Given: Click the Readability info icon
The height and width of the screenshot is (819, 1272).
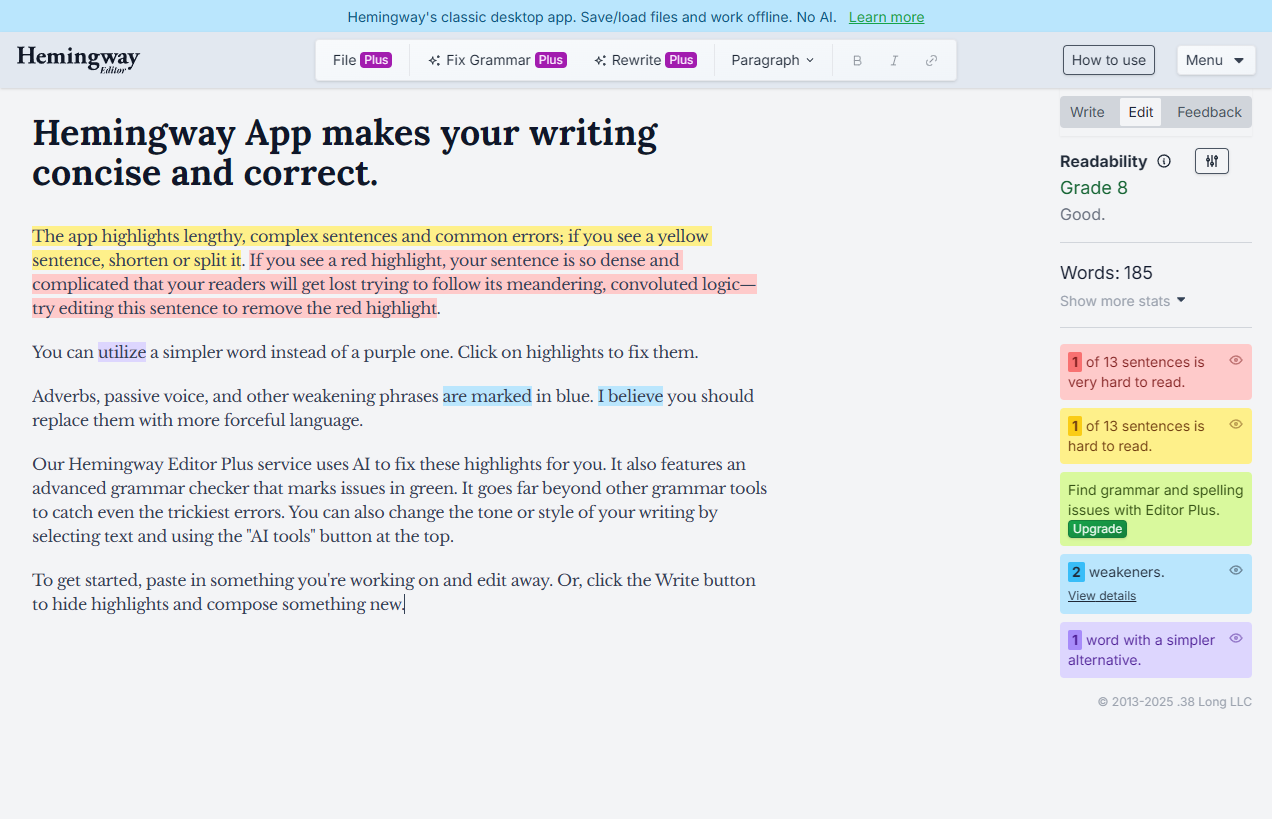Looking at the screenshot, I should coord(1164,161).
